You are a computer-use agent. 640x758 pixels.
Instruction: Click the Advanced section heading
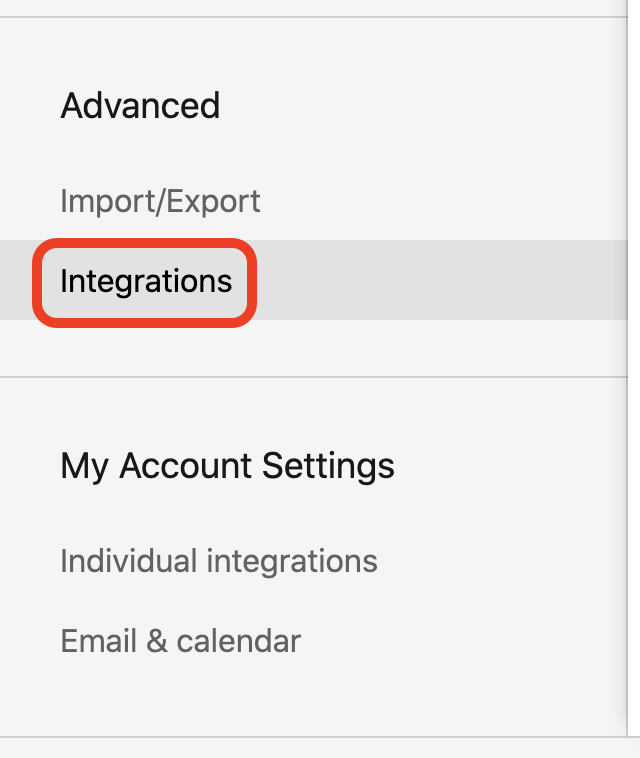(x=140, y=105)
